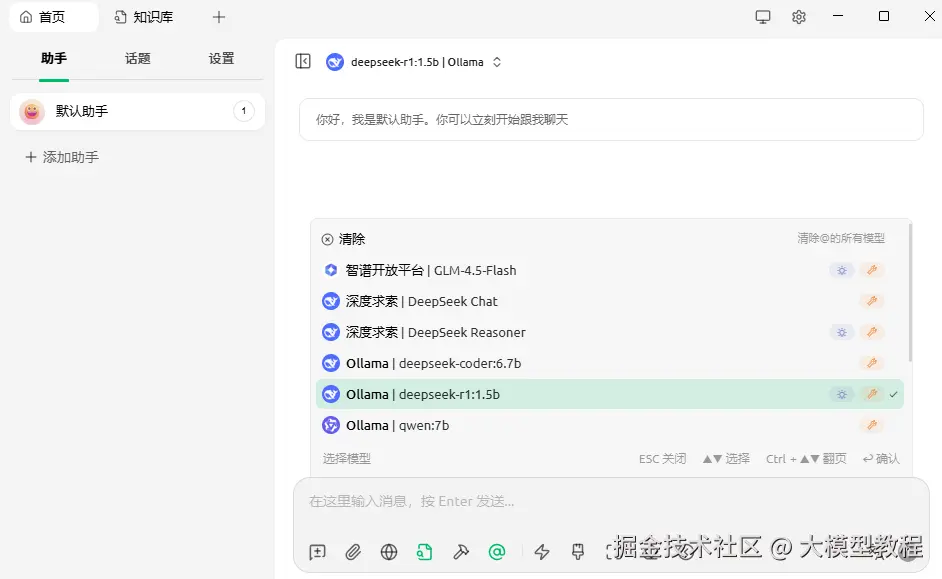Viewport: 942px width, 579px height.
Task: Click the tool tag on deepseek-coder:6.7b row
Action: [x=872, y=363]
